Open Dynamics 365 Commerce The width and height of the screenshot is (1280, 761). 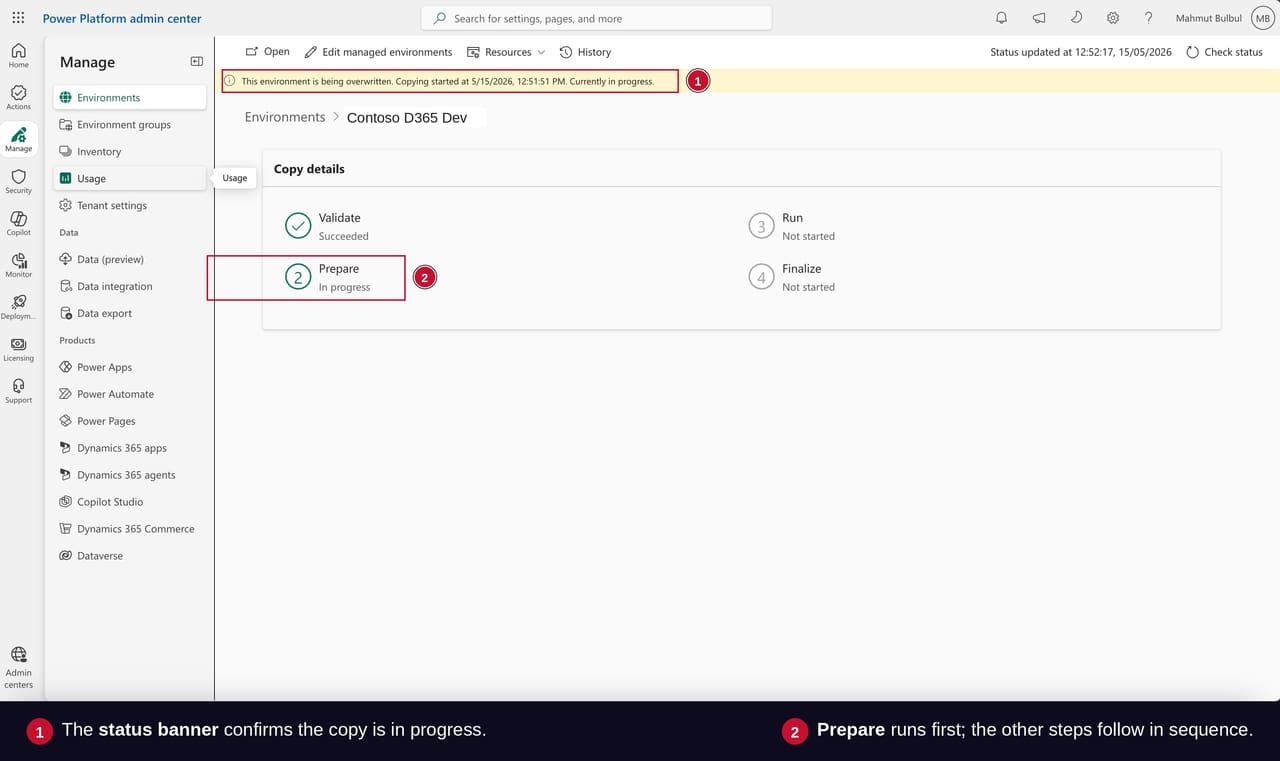coord(130,529)
